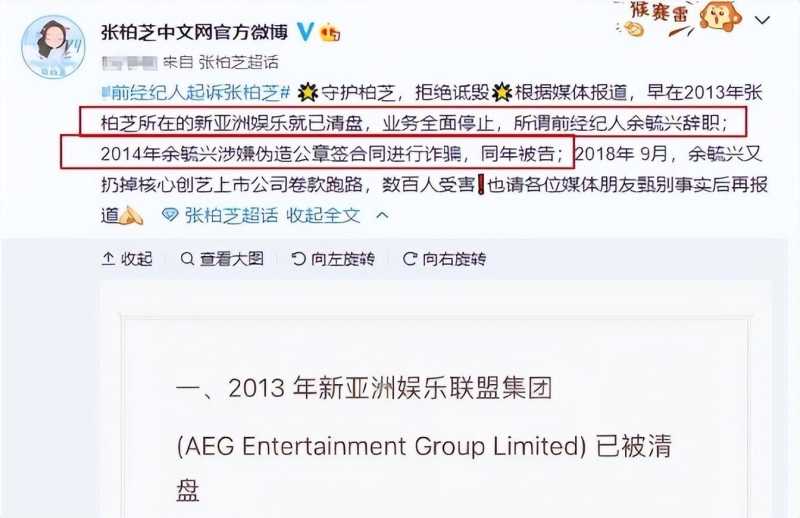
Task: Open the 张柏芝中文网官方微博 account name
Action: tap(194, 32)
